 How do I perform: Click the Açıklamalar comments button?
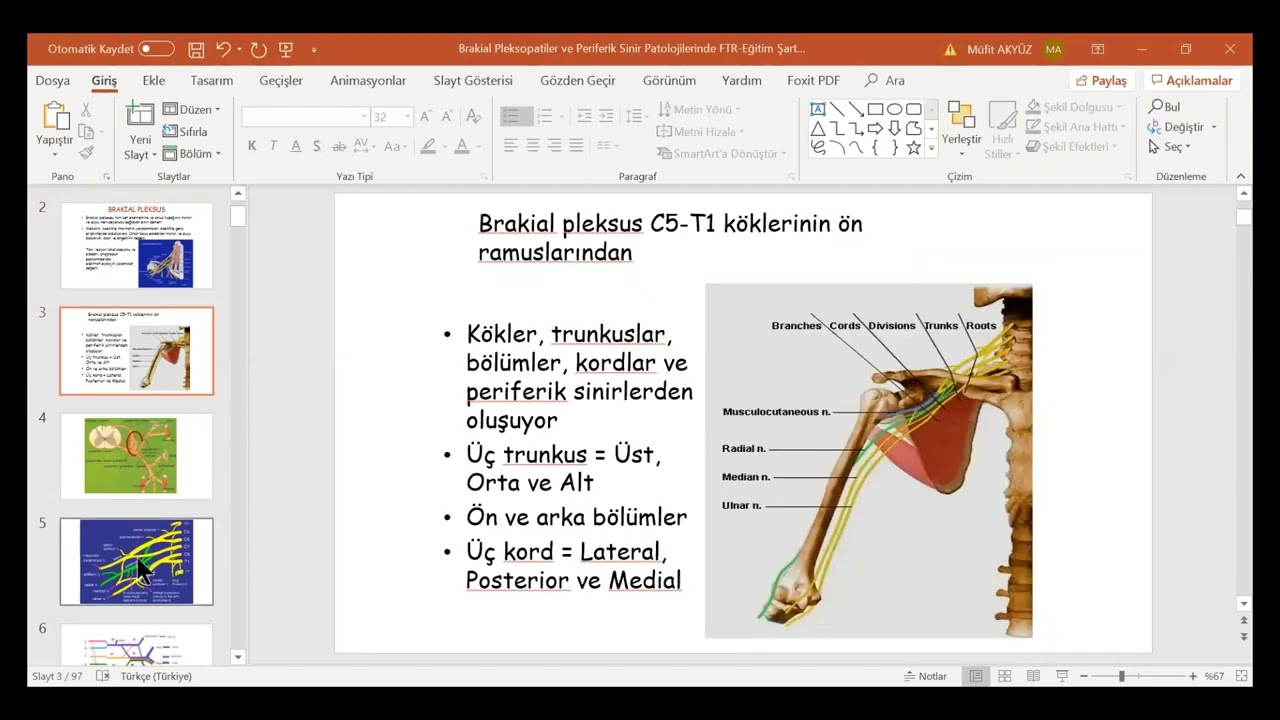pyautogui.click(x=1191, y=80)
